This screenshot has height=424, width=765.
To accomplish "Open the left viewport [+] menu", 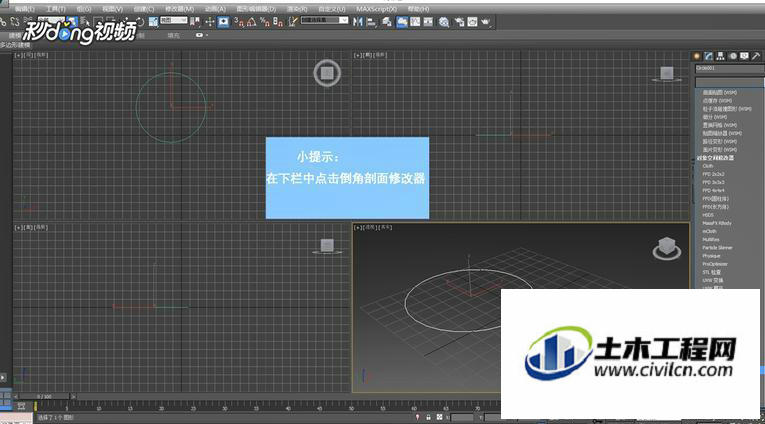I will [18, 227].
